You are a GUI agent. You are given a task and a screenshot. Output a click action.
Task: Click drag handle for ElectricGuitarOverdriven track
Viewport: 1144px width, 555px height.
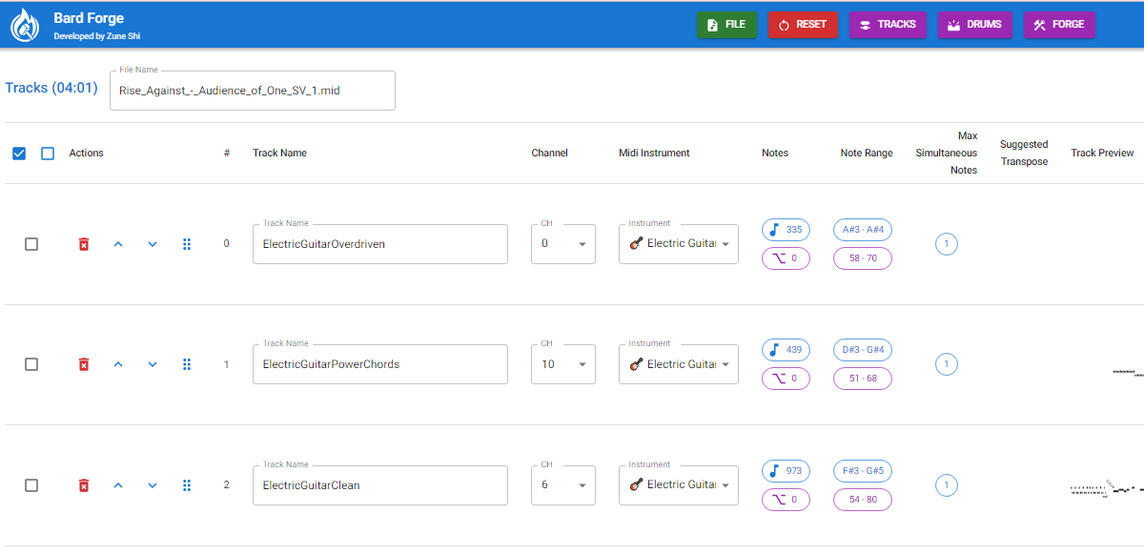187,244
